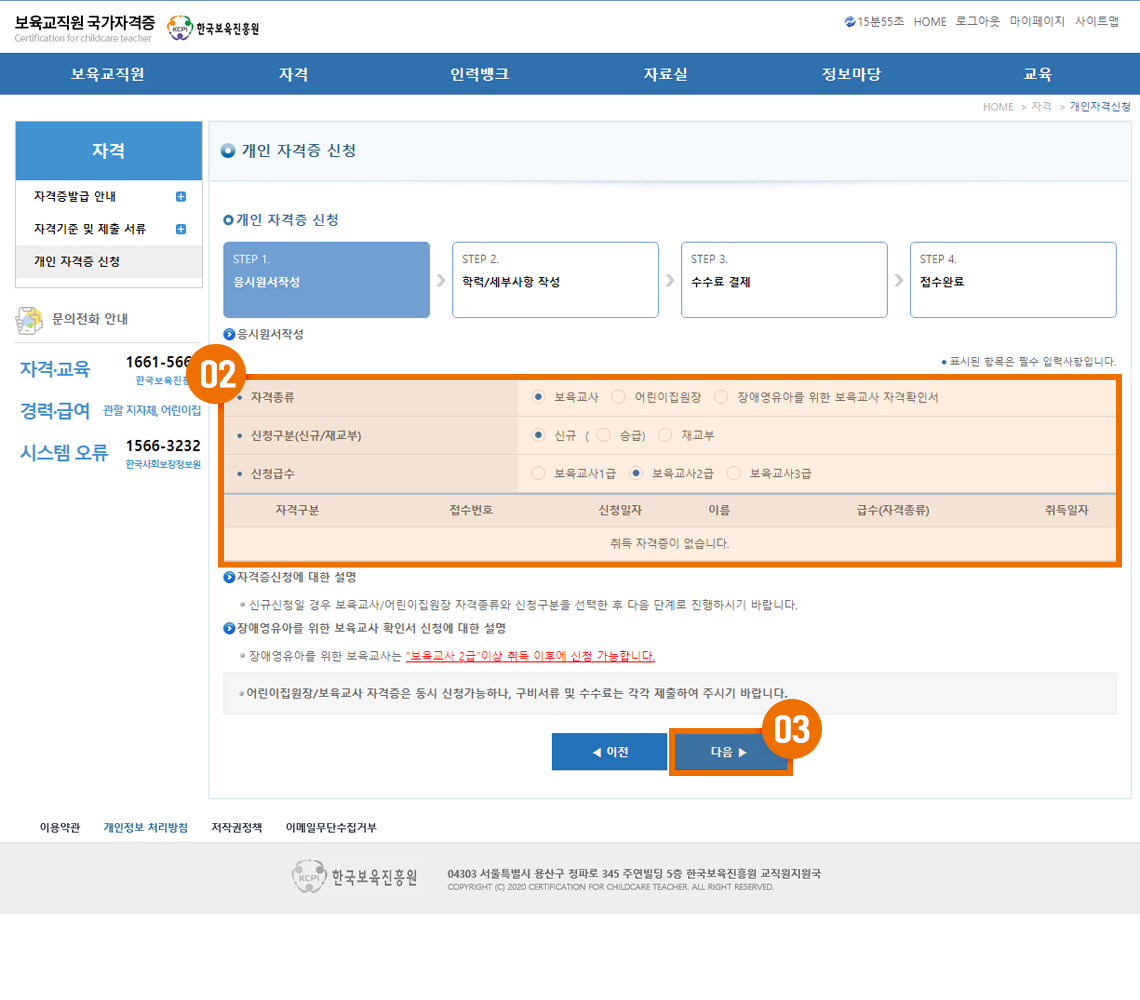Click the footer 한국보육진흥원 logo
The height and width of the screenshot is (1000, 1140).
(x=355, y=878)
